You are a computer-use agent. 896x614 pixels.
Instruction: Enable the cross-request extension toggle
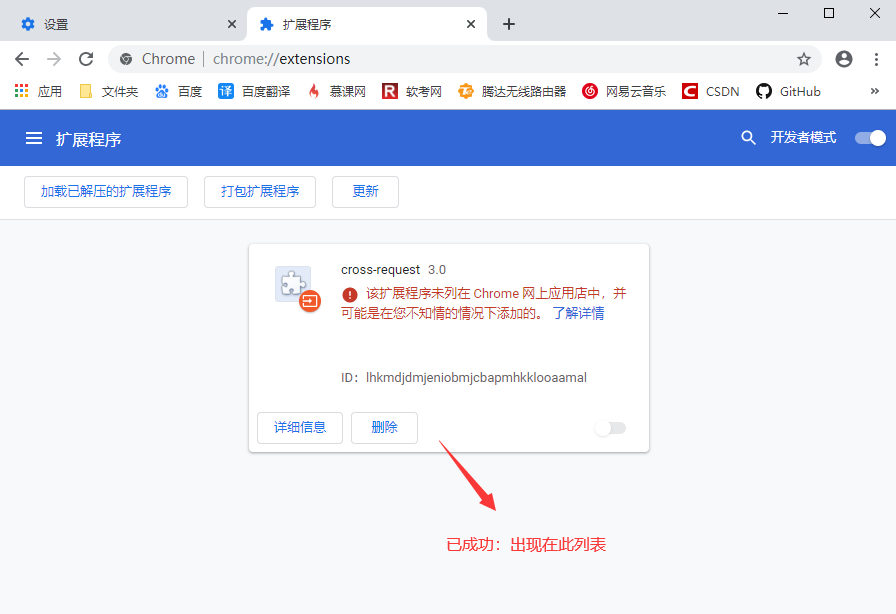(x=610, y=427)
